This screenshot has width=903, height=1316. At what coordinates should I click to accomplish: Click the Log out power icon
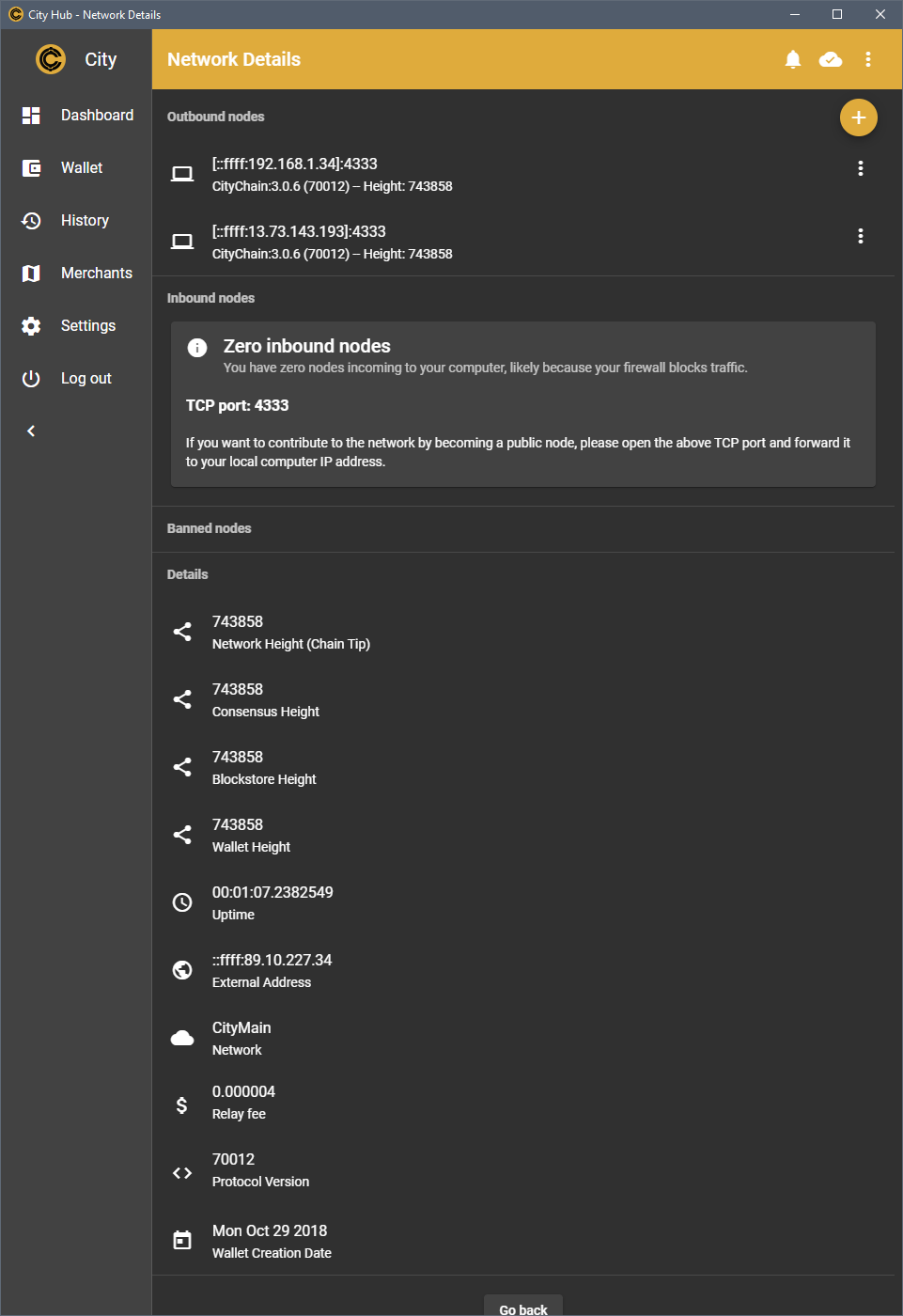click(31, 378)
